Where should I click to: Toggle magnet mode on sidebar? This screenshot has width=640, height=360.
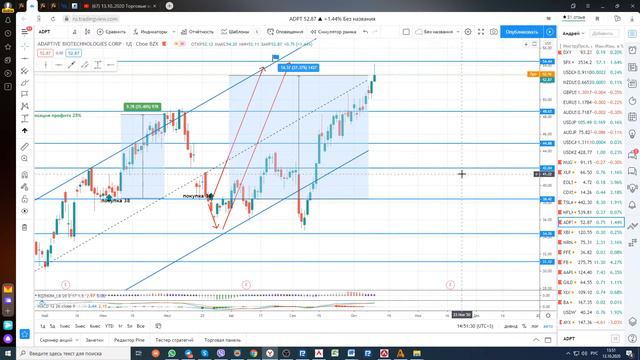25,175
